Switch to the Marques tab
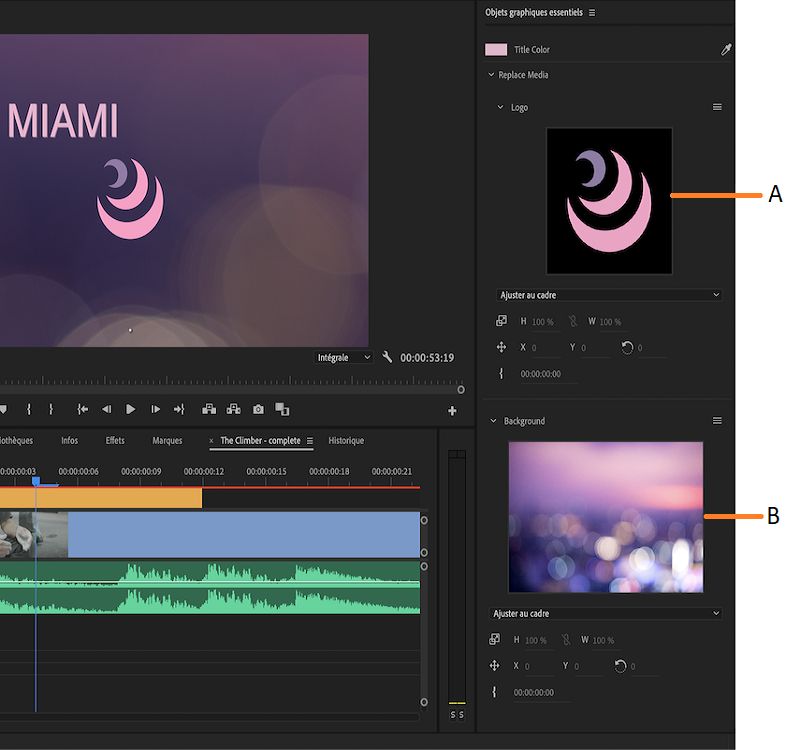 click(x=167, y=440)
